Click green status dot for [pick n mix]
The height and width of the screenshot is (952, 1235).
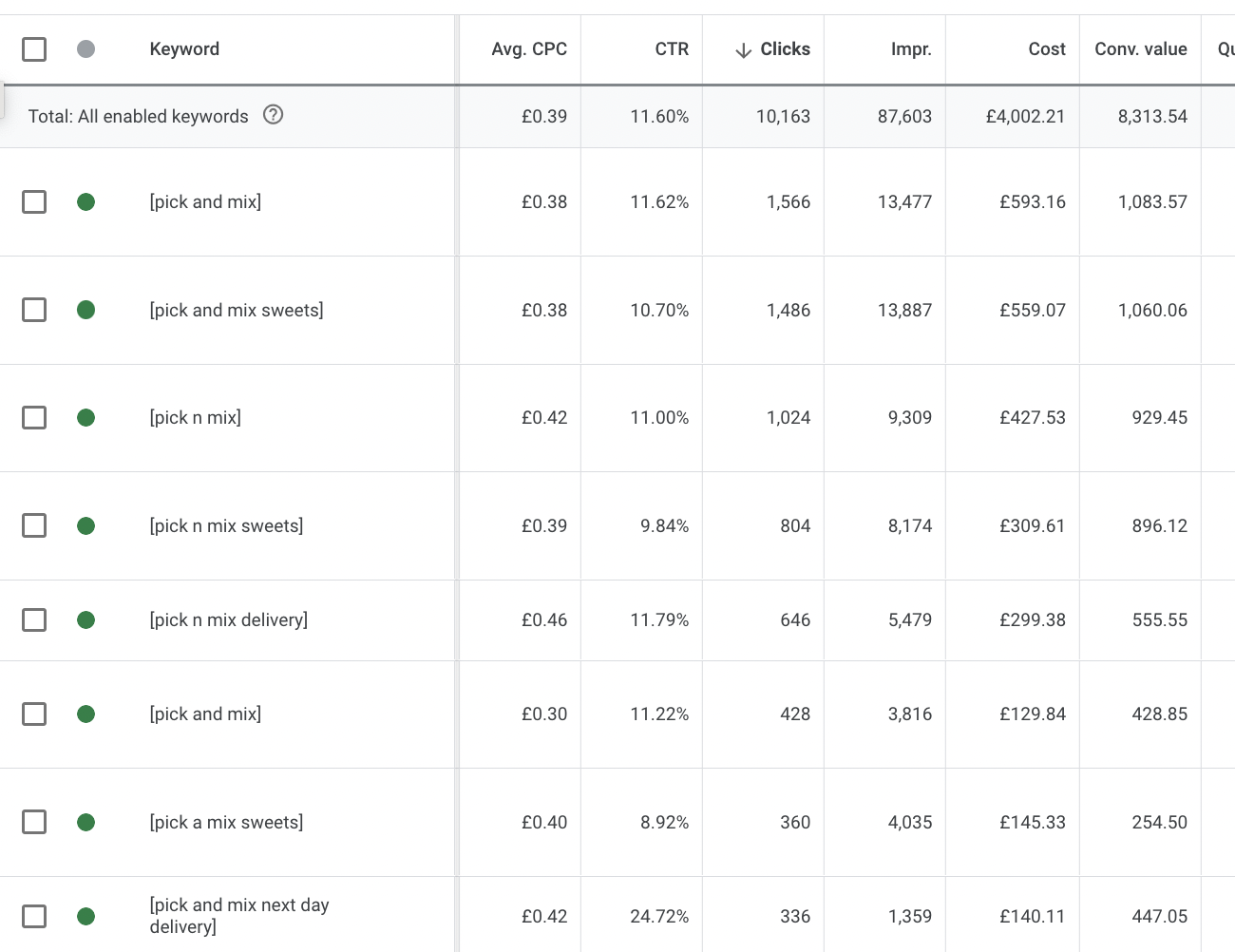pyautogui.click(x=85, y=417)
